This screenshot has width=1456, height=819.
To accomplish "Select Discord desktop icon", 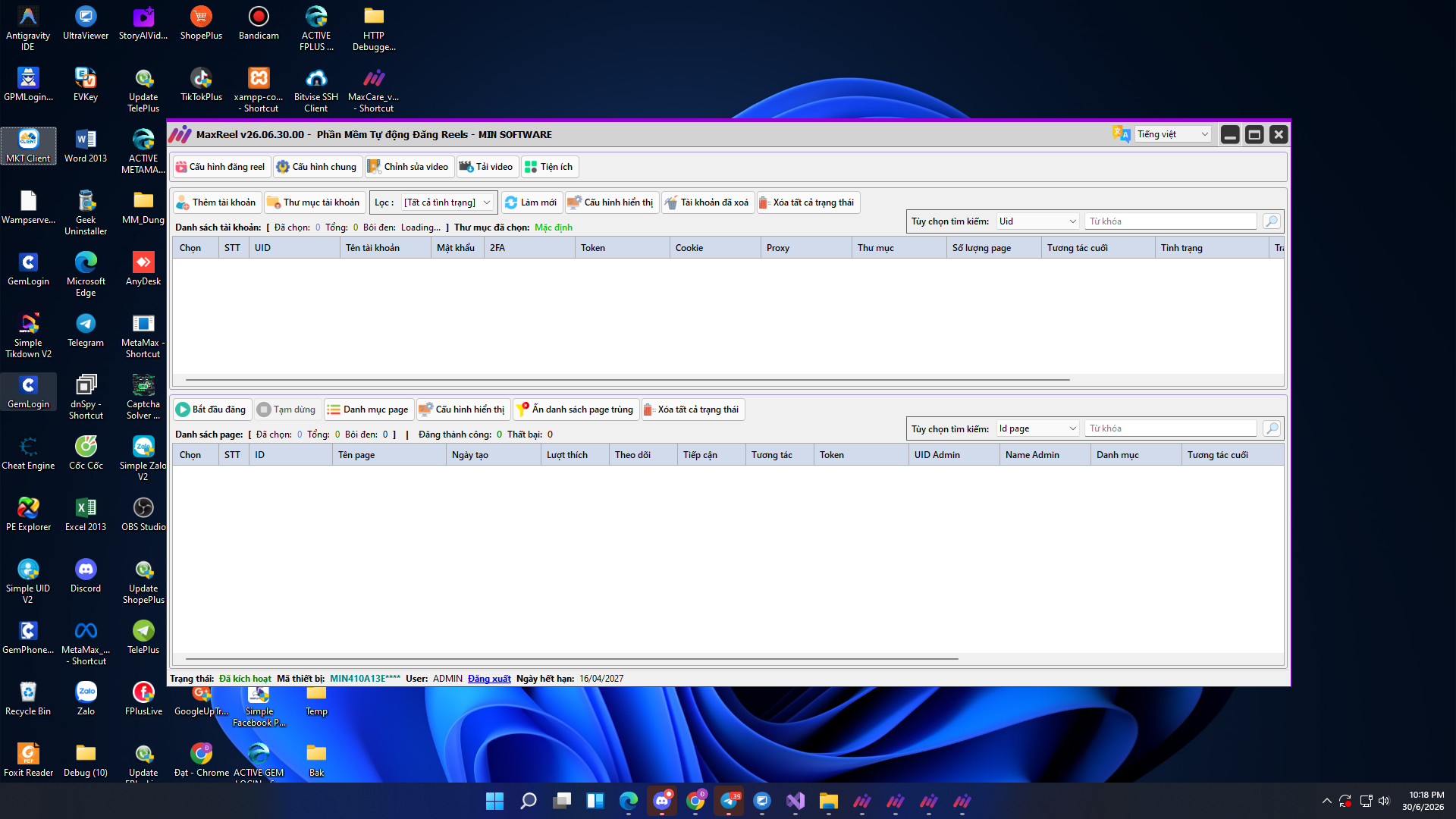I will [x=86, y=576].
